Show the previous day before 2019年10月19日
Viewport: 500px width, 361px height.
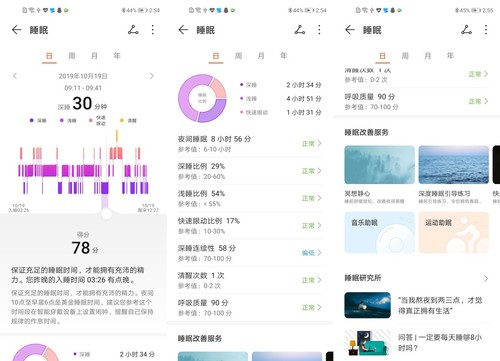pos(15,76)
